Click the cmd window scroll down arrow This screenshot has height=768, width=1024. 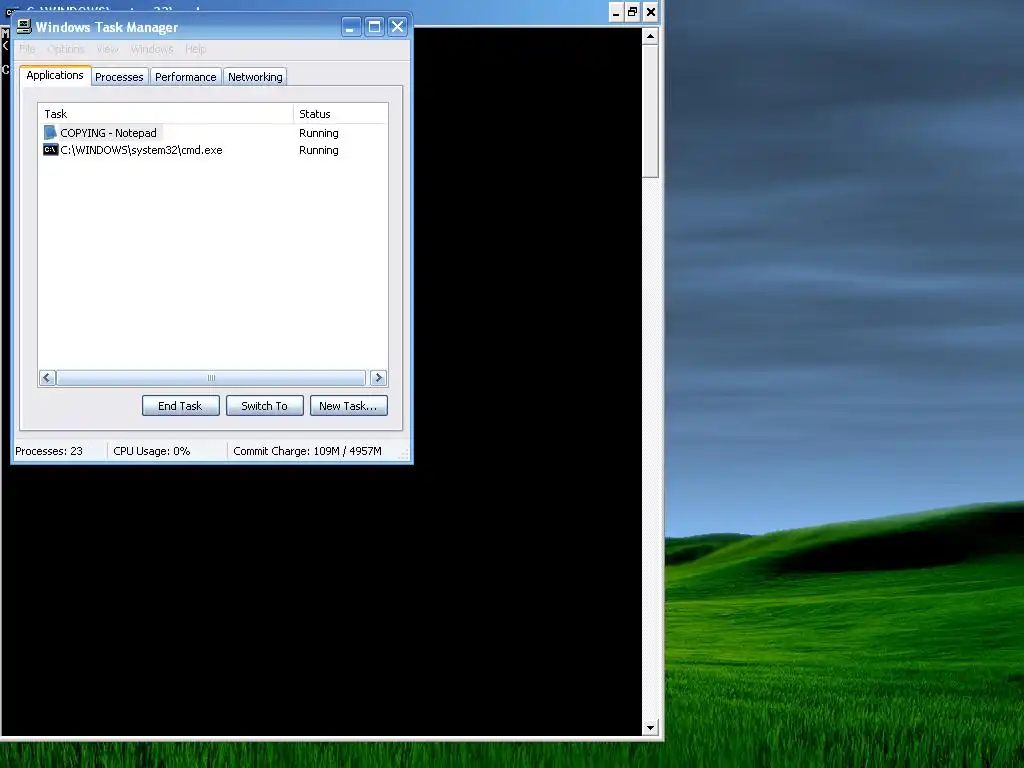click(x=650, y=728)
